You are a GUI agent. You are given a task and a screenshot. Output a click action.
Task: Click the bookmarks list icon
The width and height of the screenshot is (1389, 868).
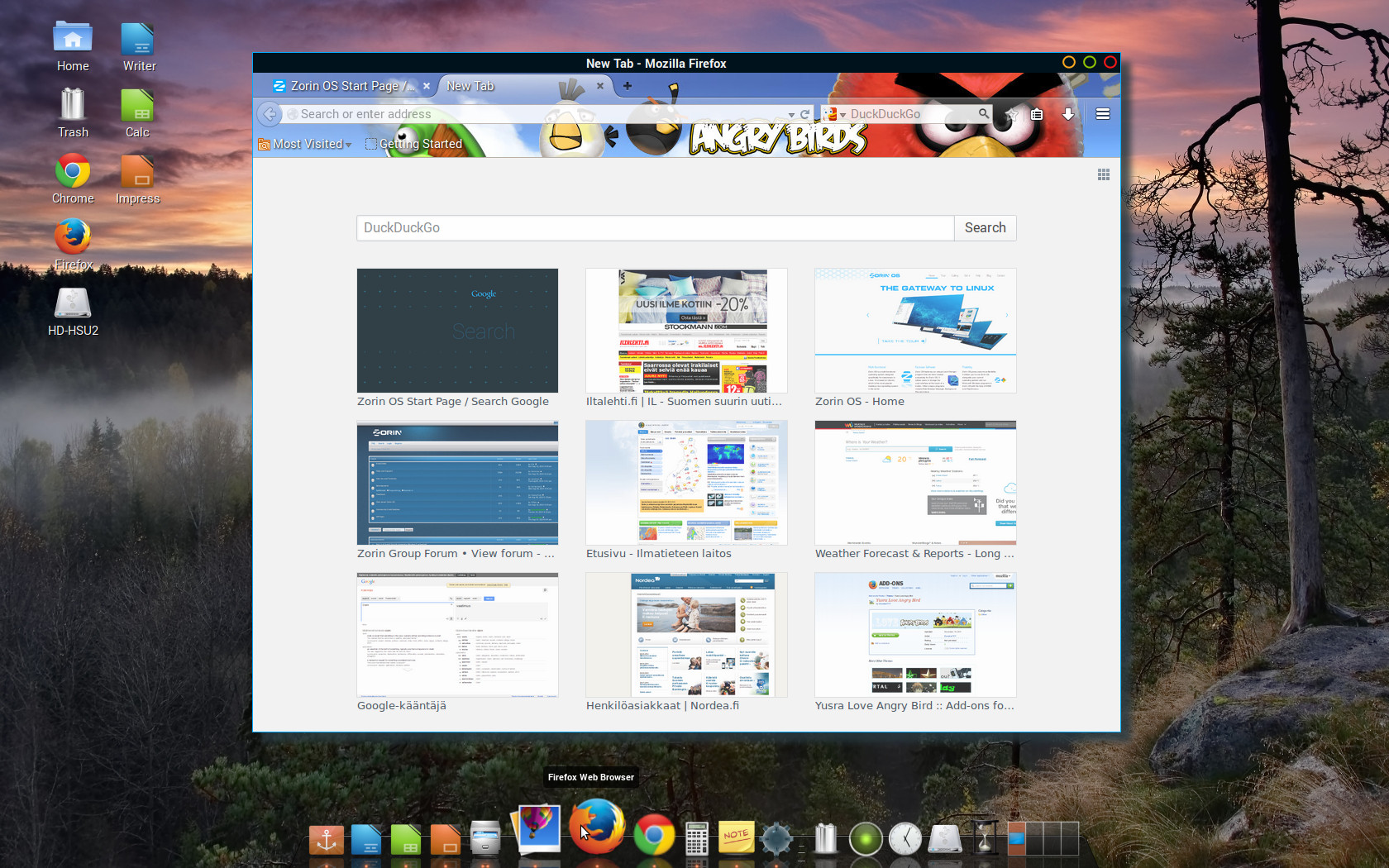pyautogui.click(x=1037, y=114)
